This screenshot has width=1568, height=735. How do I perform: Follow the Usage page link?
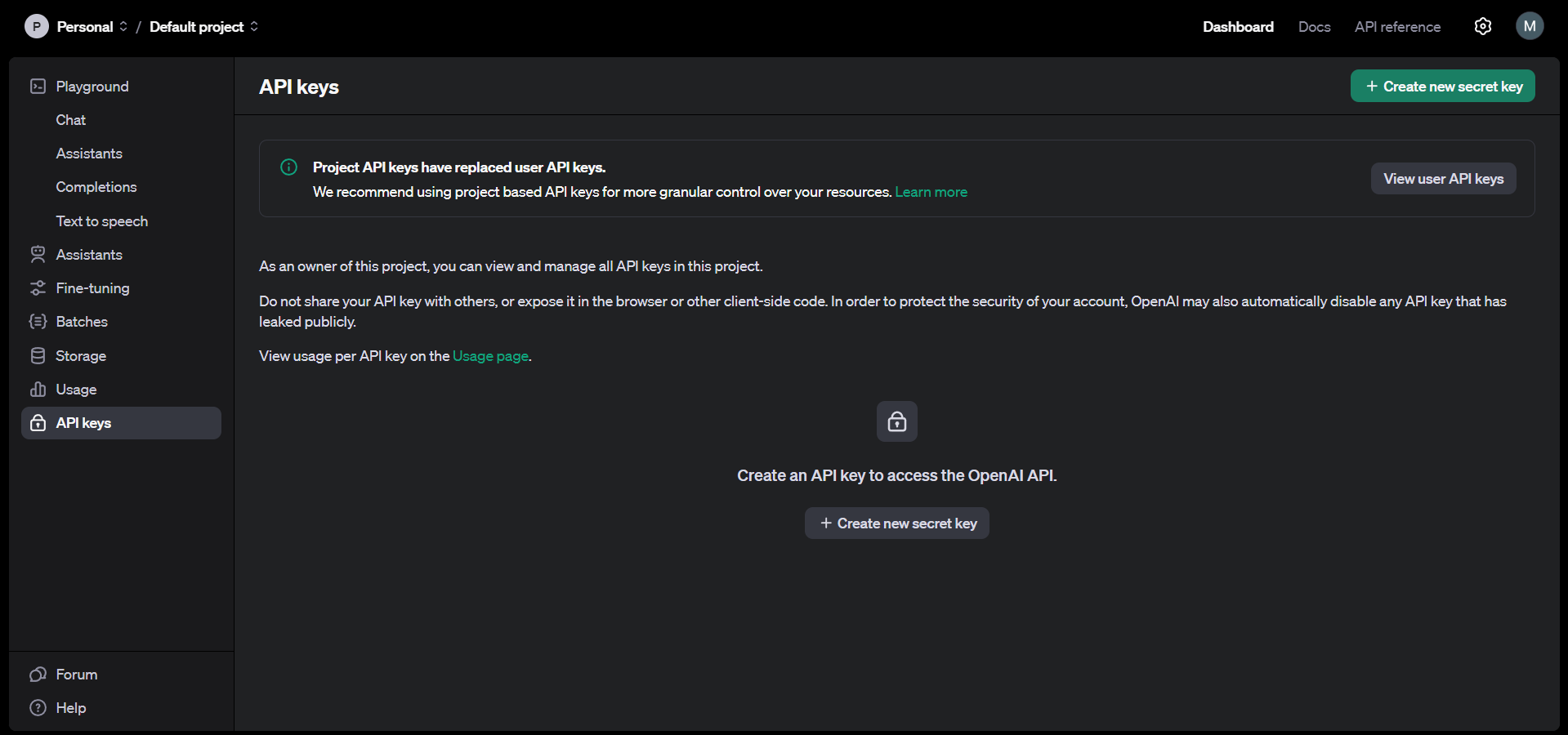(x=490, y=356)
